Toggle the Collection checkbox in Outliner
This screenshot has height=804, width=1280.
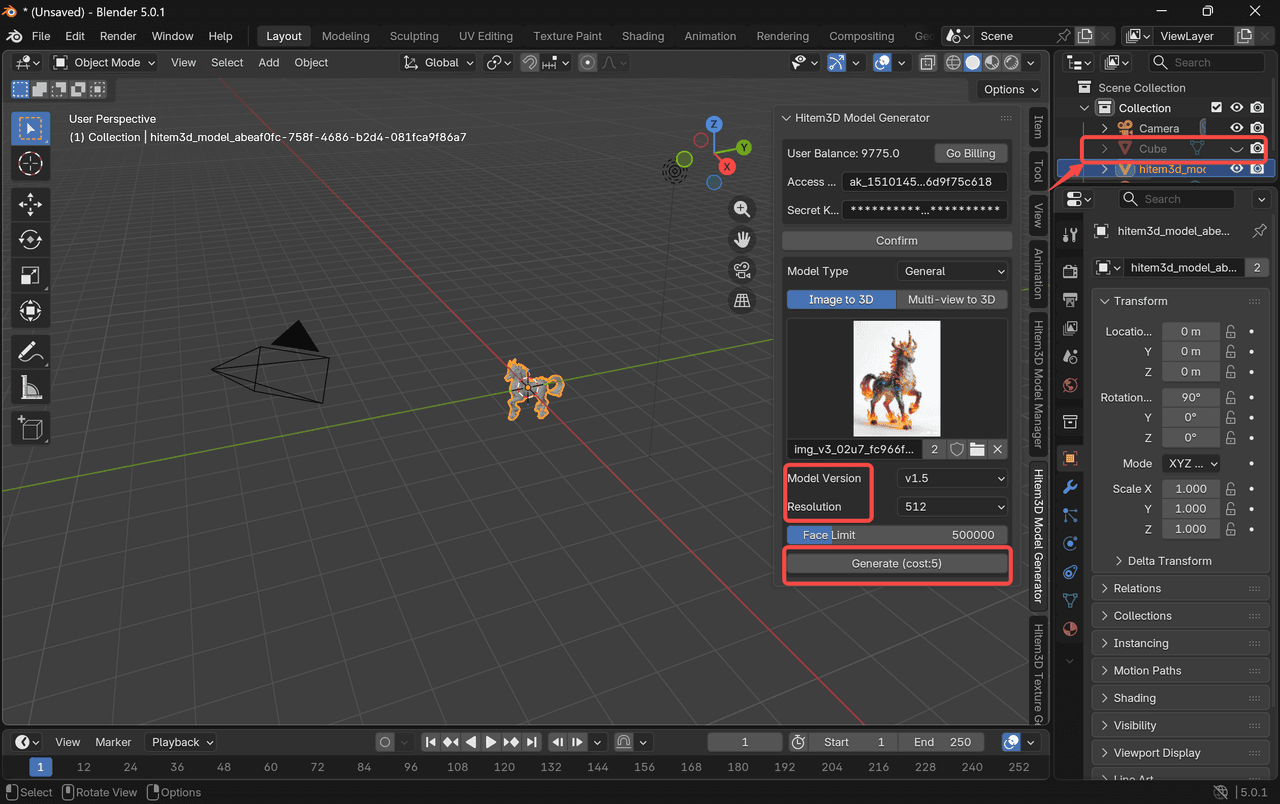[x=1216, y=108]
